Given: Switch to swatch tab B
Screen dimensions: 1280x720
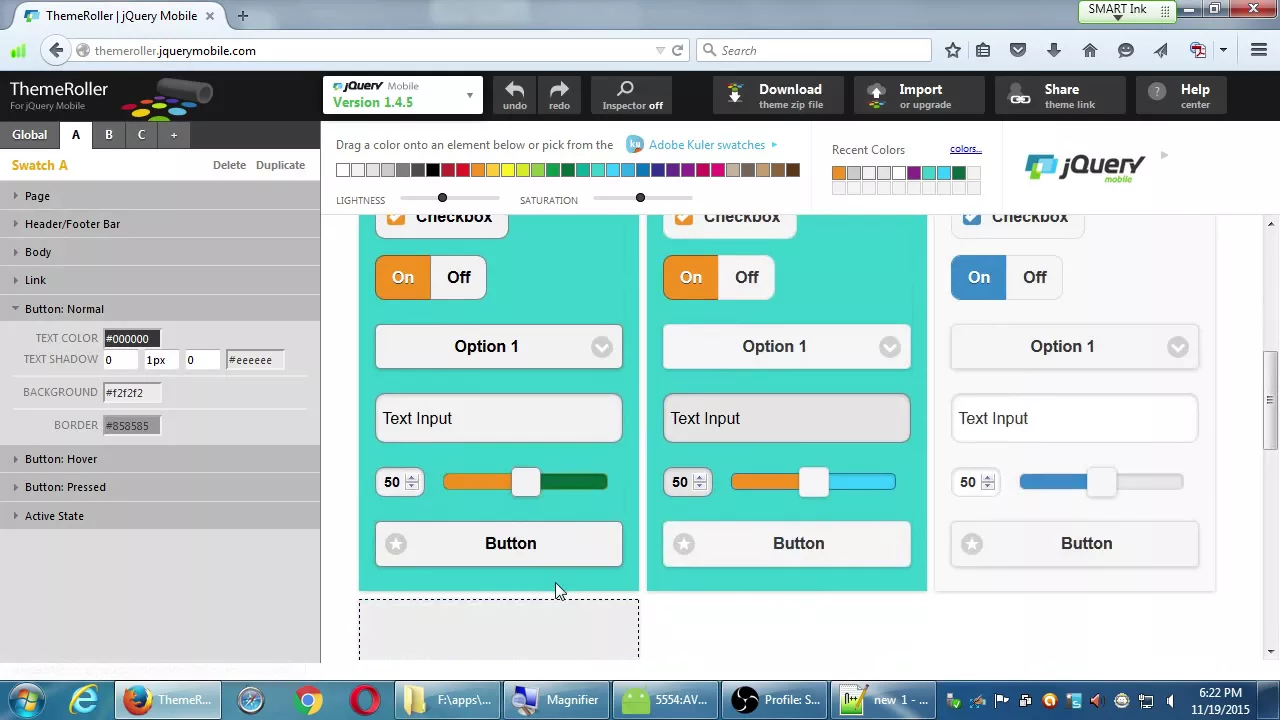Looking at the screenshot, I should click(x=109, y=135).
